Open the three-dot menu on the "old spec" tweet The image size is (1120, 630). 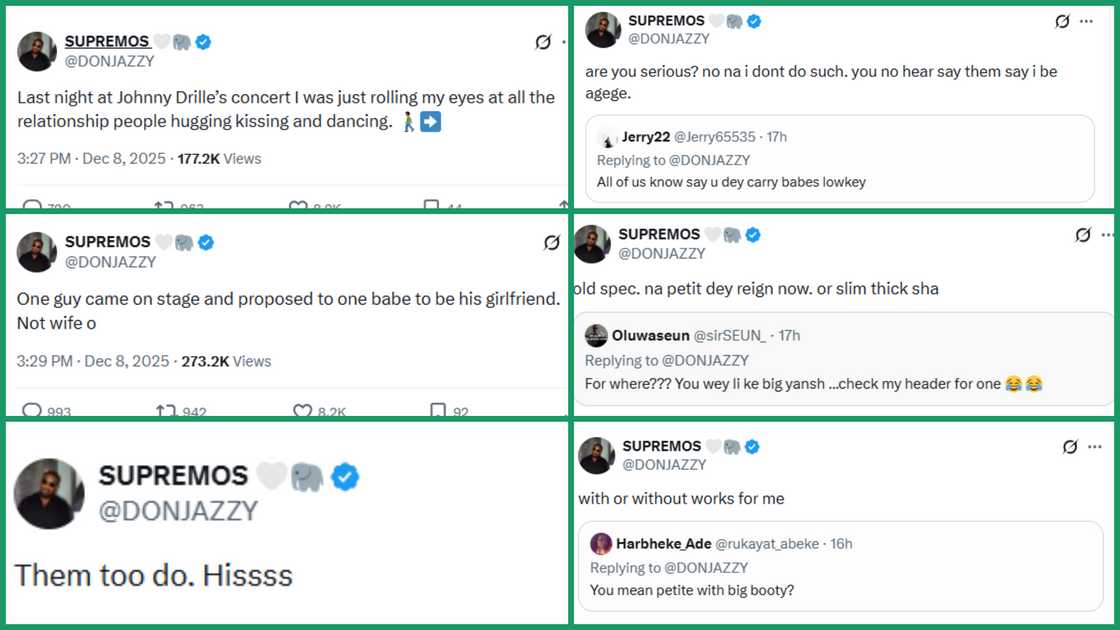[x=1107, y=234]
